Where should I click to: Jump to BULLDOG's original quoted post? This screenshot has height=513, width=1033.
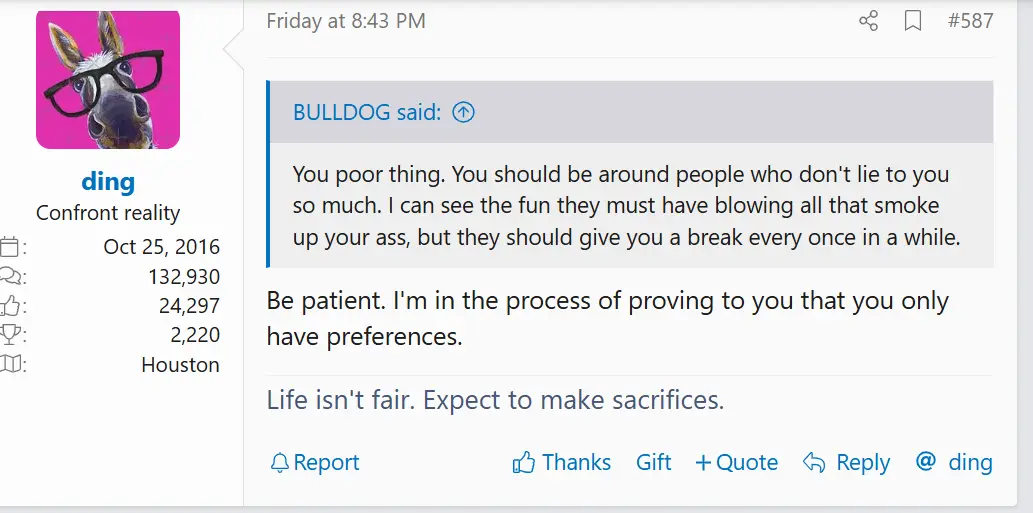click(463, 113)
